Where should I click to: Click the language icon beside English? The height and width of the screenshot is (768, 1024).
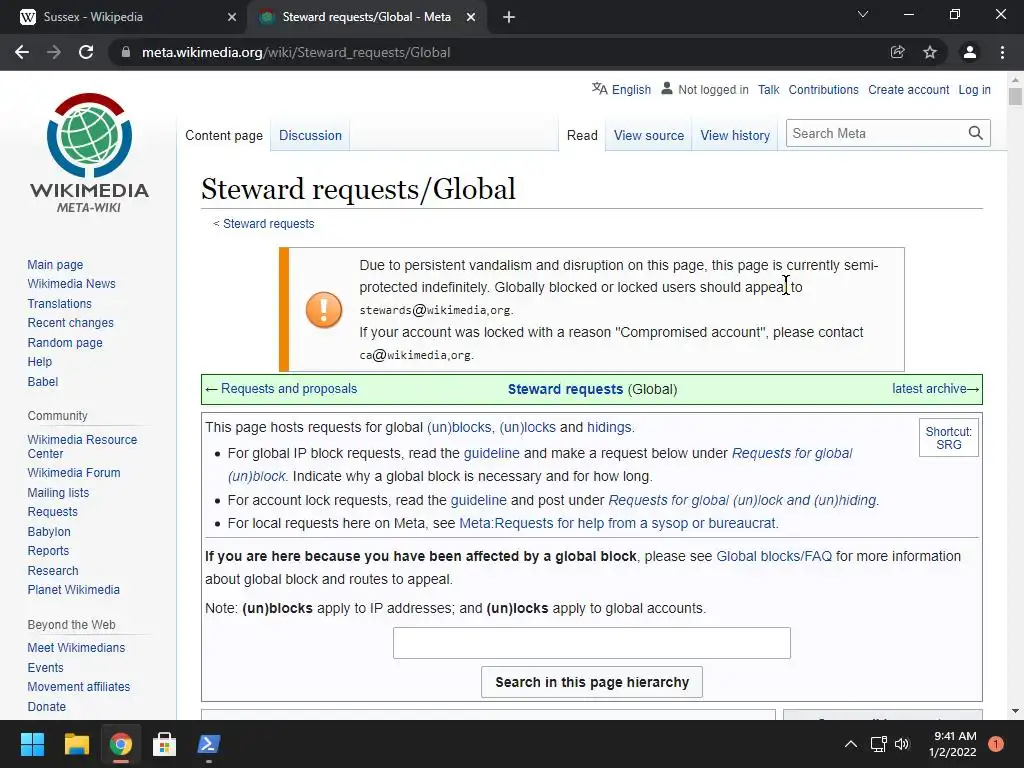pyautogui.click(x=600, y=88)
